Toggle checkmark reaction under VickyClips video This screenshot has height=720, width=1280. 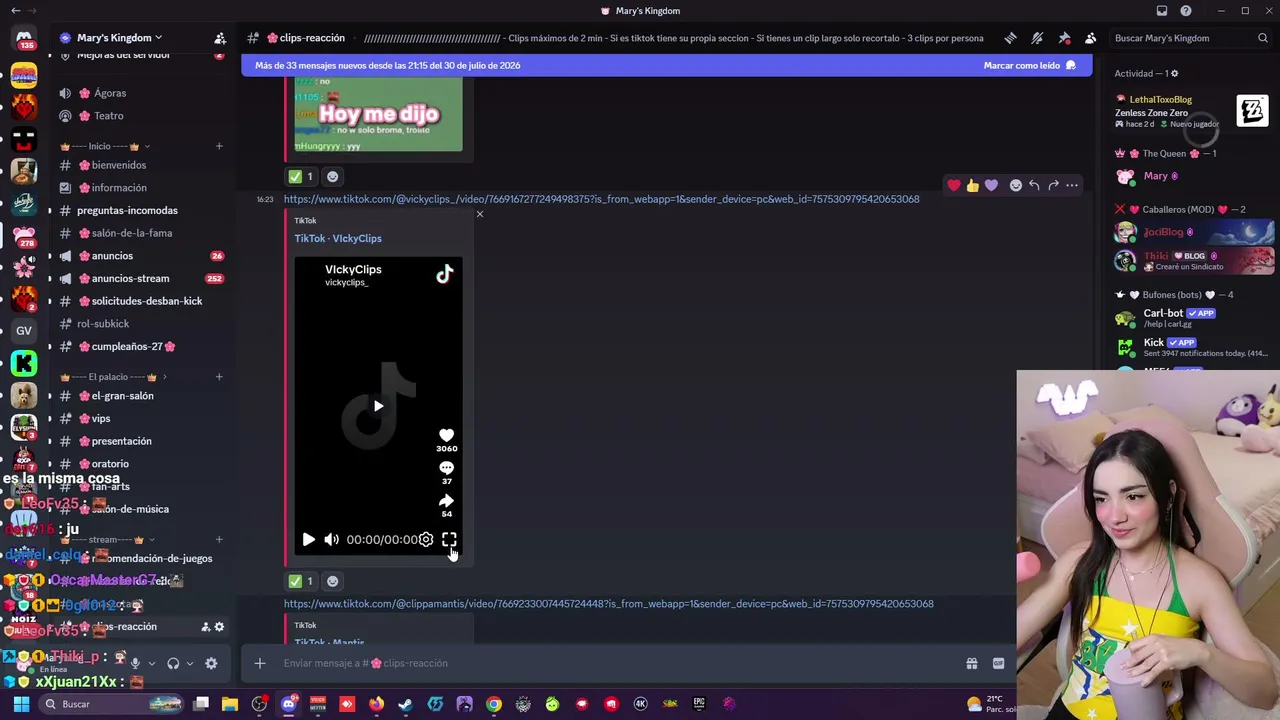click(301, 581)
